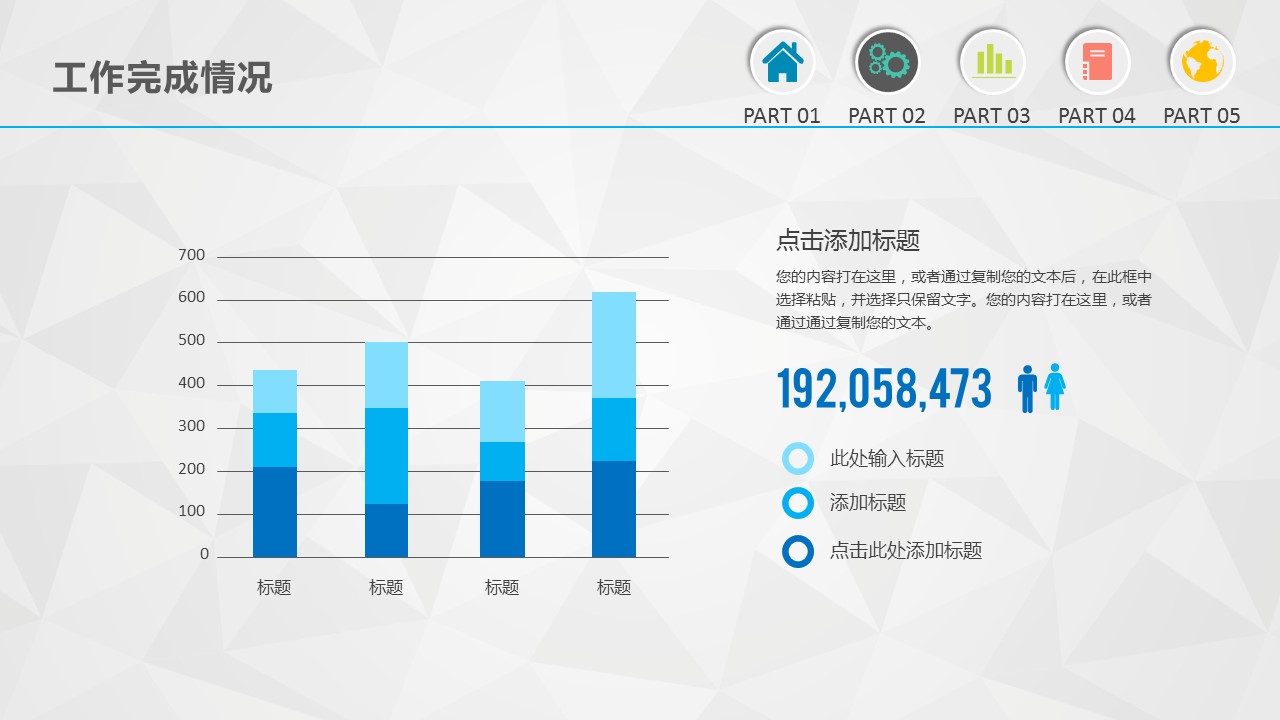This screenshot has width=1280, height=720.
Task: Click the PART 05 label
Action: tap(1202, 116)
